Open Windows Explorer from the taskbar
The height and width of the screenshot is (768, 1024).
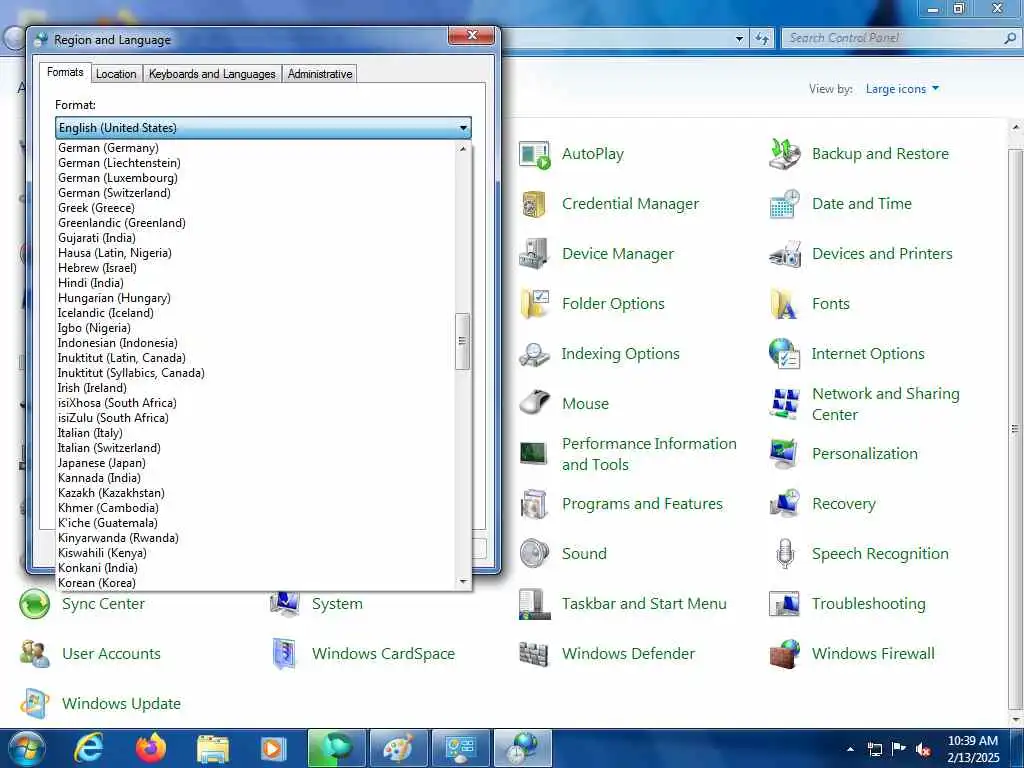213,748
